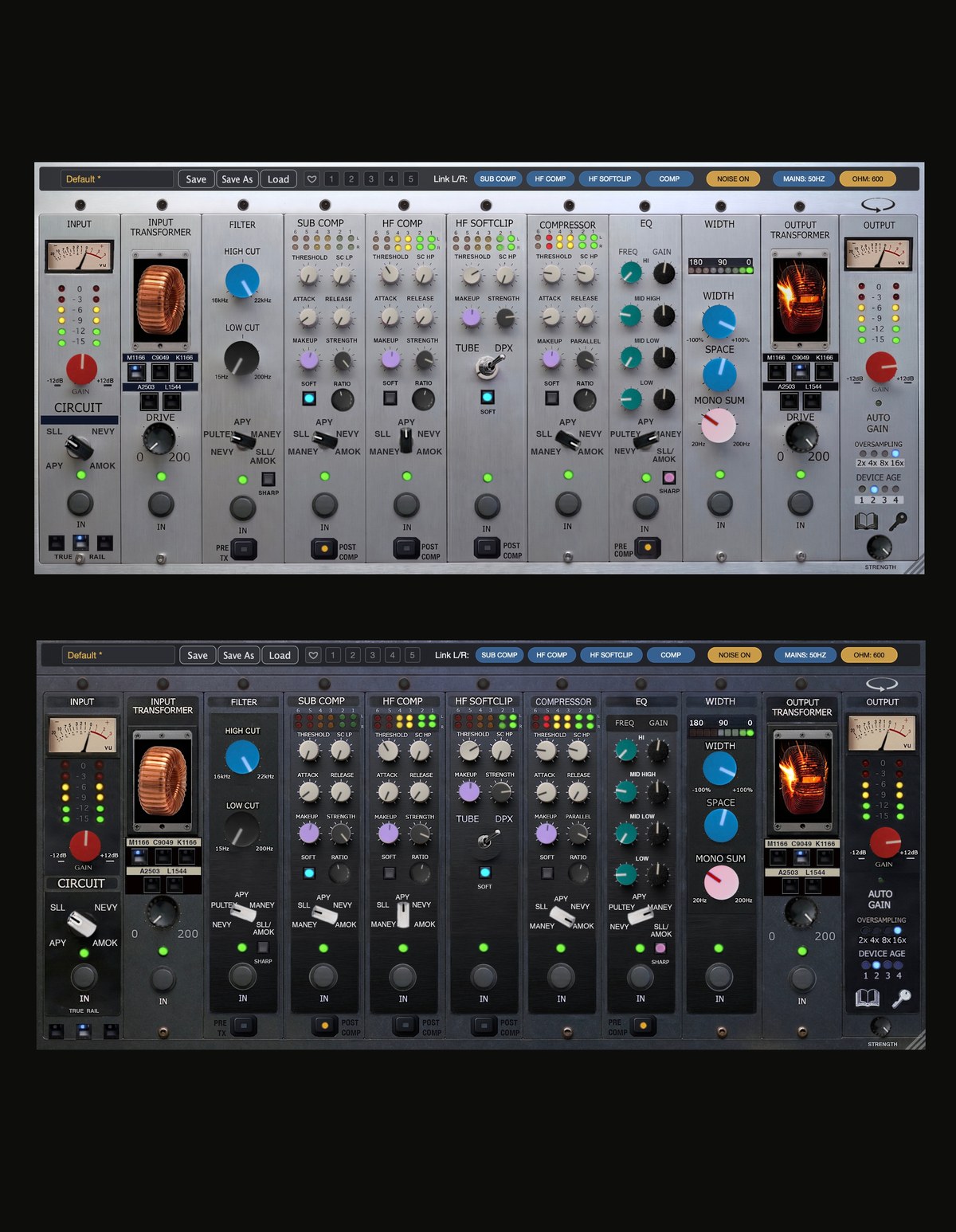Toggle SUB COMP's POST COMP button in the silver plugin
Viewport: 956px width, 1232px height.
(324, 549)
